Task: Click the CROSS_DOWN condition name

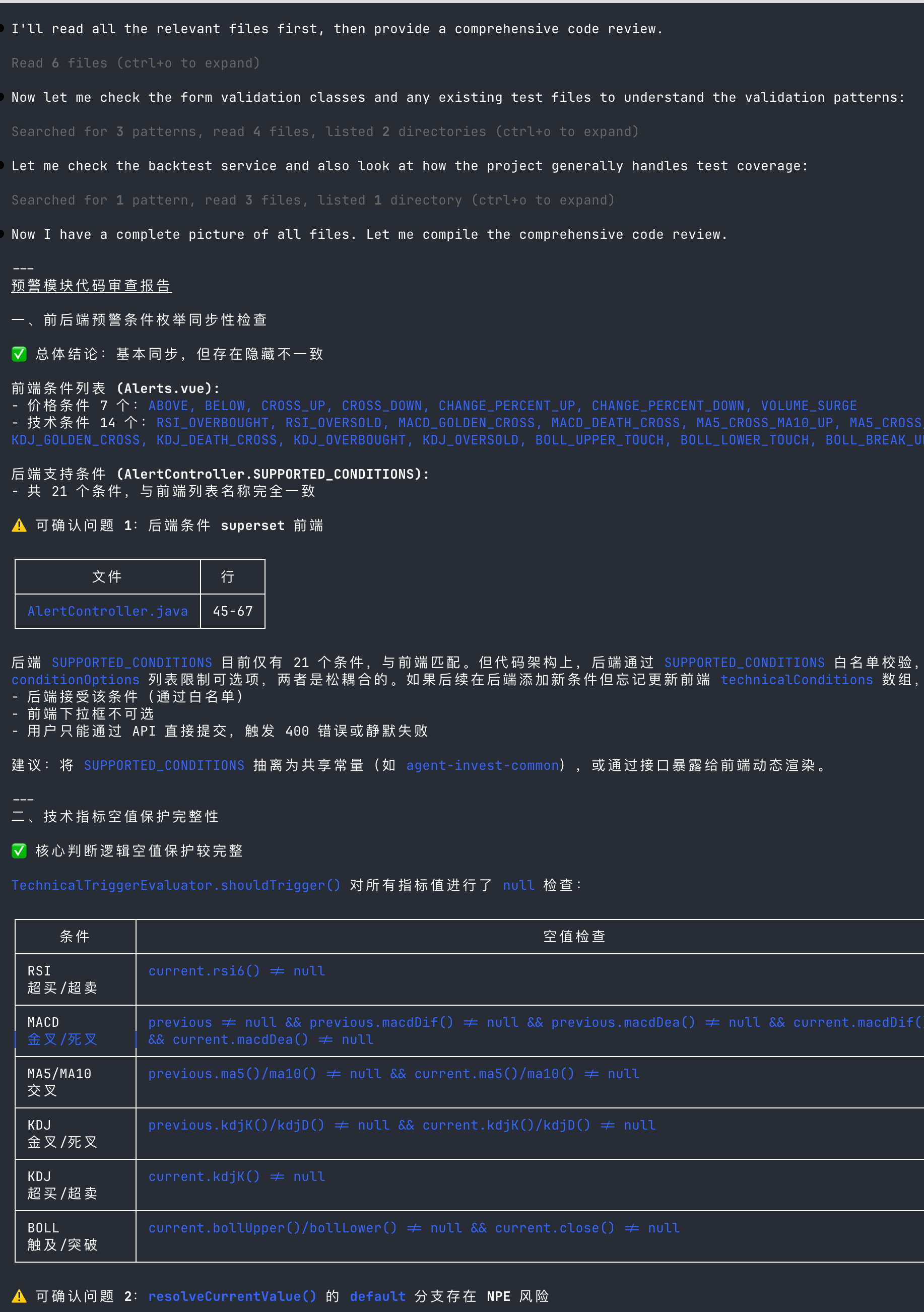Action: (382, 406)
